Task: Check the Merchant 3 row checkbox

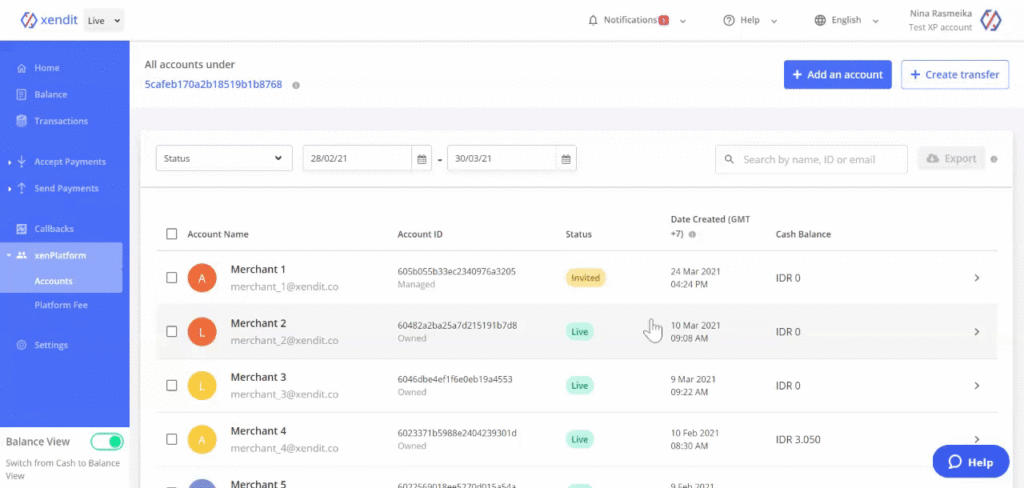Action: [x=171, y=385]
